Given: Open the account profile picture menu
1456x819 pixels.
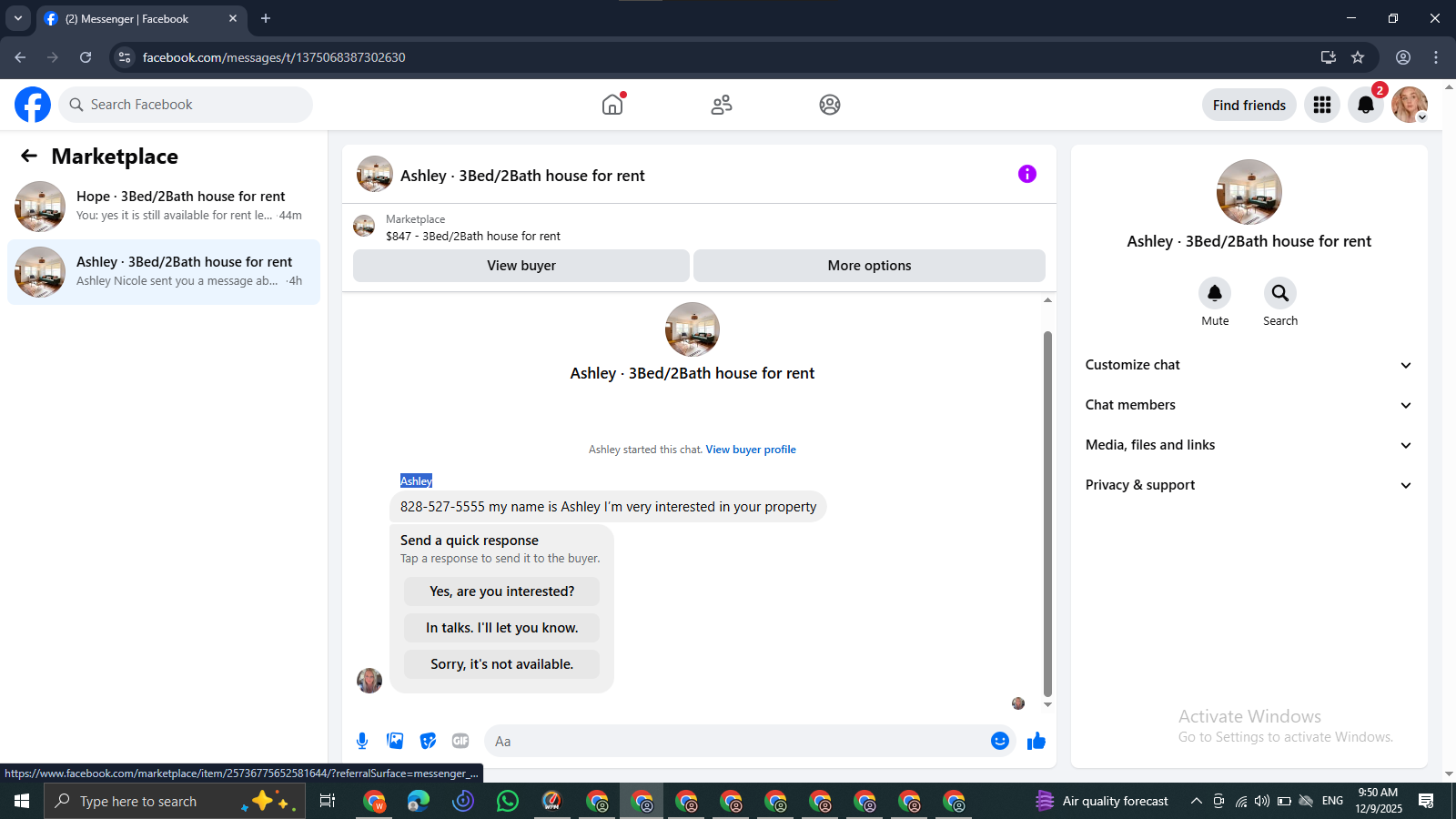Looking at the screenshot, I should [1410, 105].
